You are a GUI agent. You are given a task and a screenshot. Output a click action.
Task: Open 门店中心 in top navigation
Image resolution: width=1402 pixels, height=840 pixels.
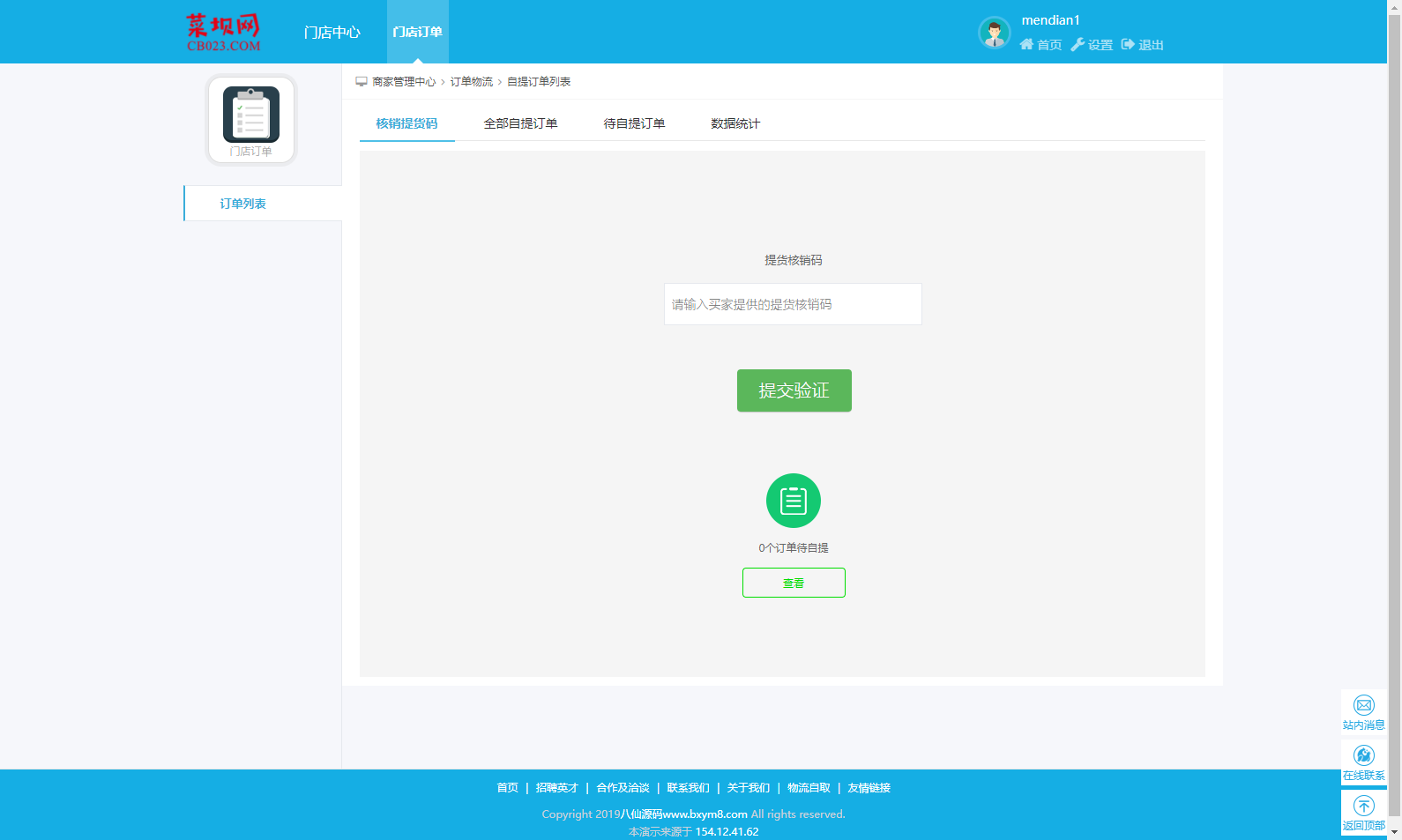click(x=332, y=33)
